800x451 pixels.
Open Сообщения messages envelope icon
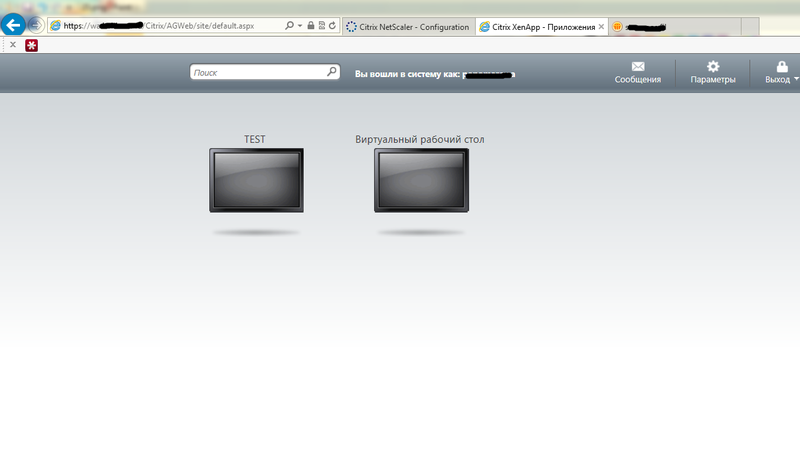tap(638, 66)
